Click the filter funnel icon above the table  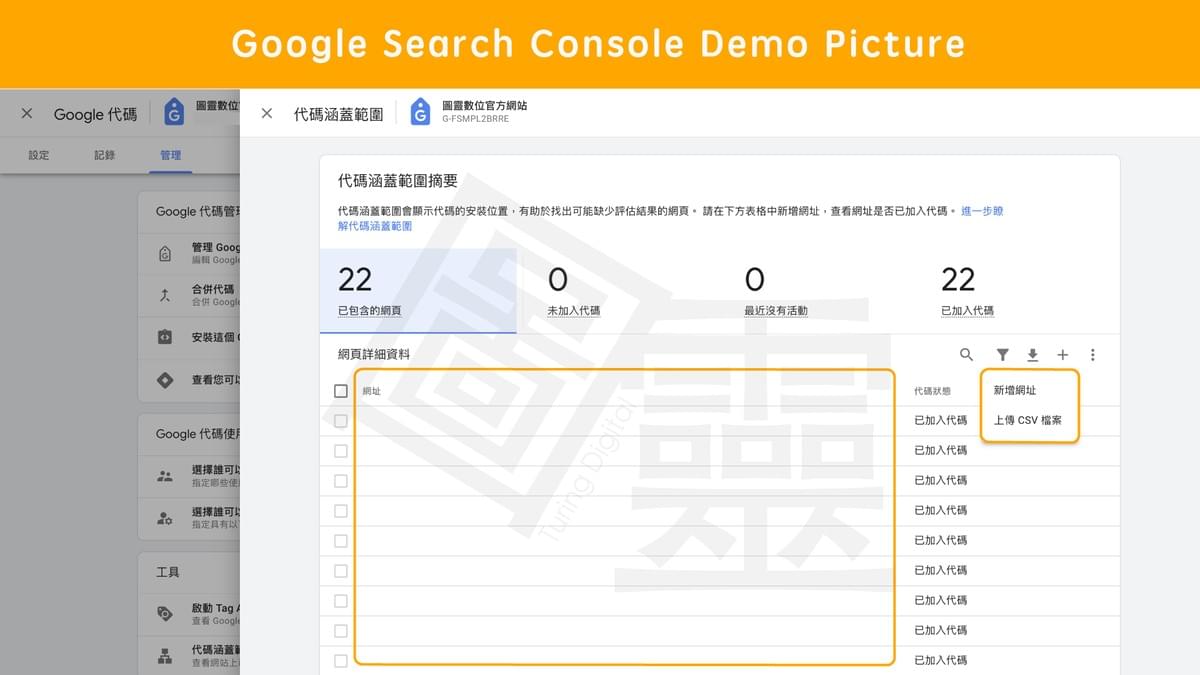point(1002,355)
